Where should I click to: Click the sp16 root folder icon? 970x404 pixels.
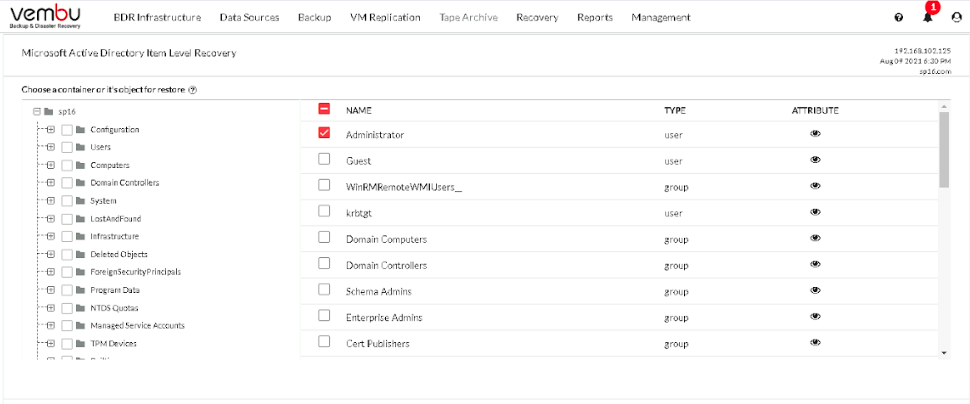tap(48, 112)
